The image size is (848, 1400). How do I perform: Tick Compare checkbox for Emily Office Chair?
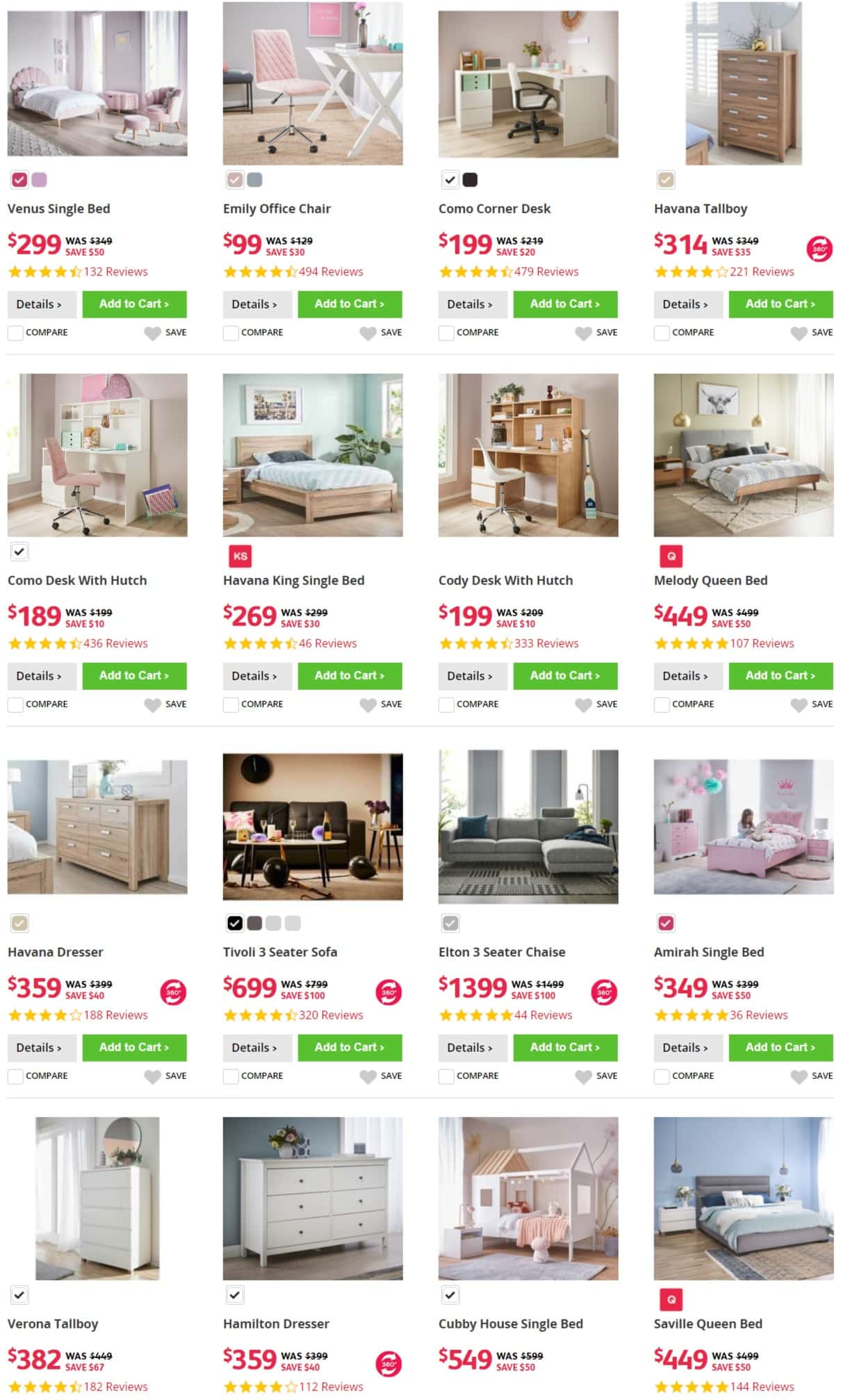tap(230, 333)
